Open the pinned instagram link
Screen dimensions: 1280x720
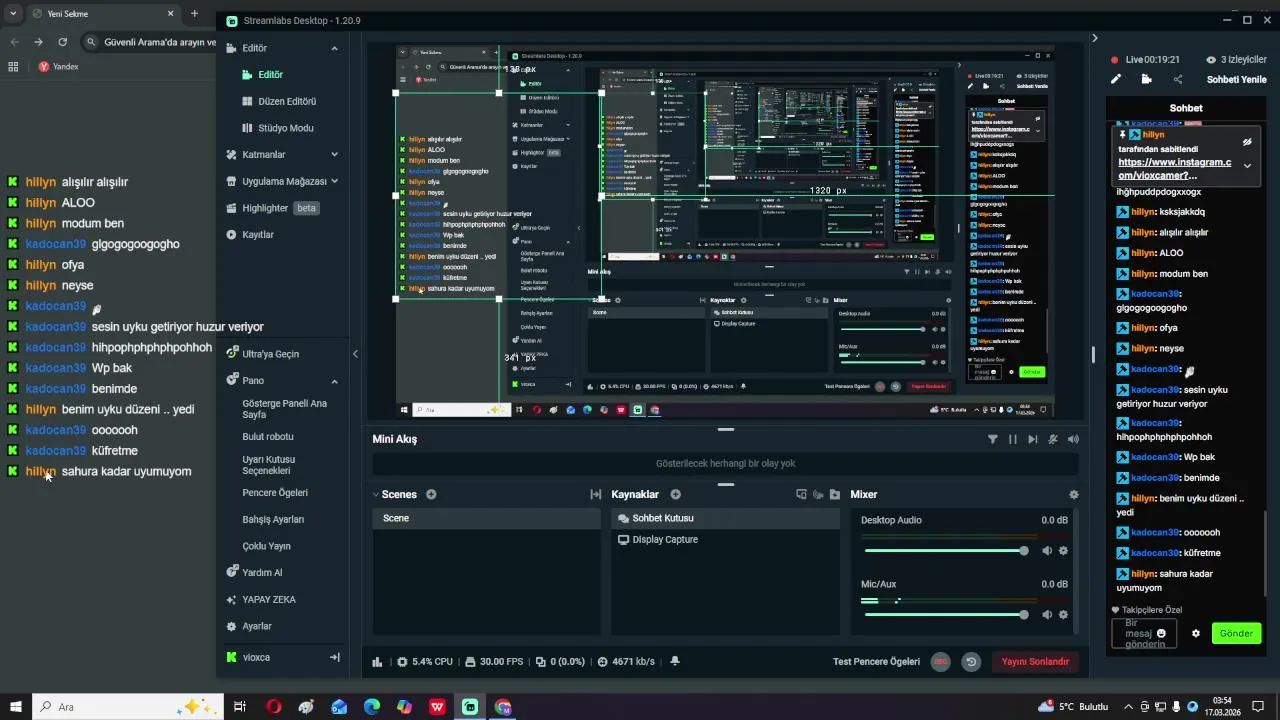(x=1174, y=169)
